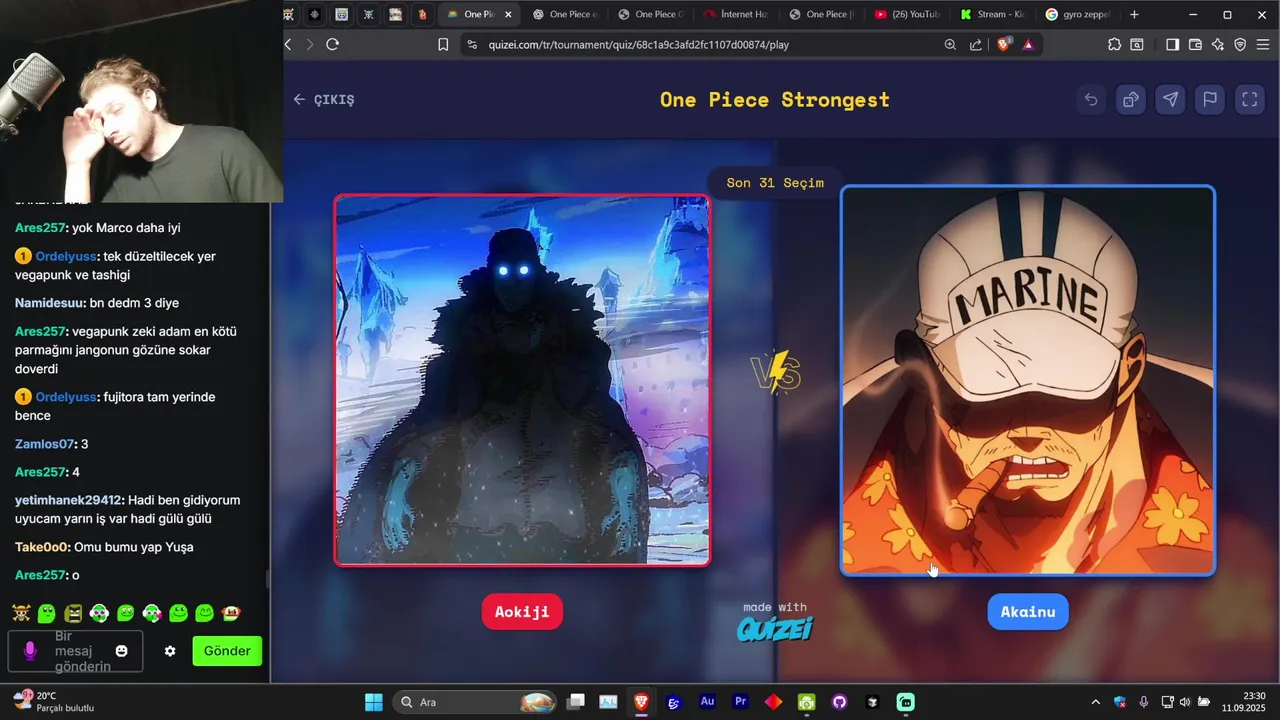
Task: Click the taskbar search box Ara
Action: [474, 702]
